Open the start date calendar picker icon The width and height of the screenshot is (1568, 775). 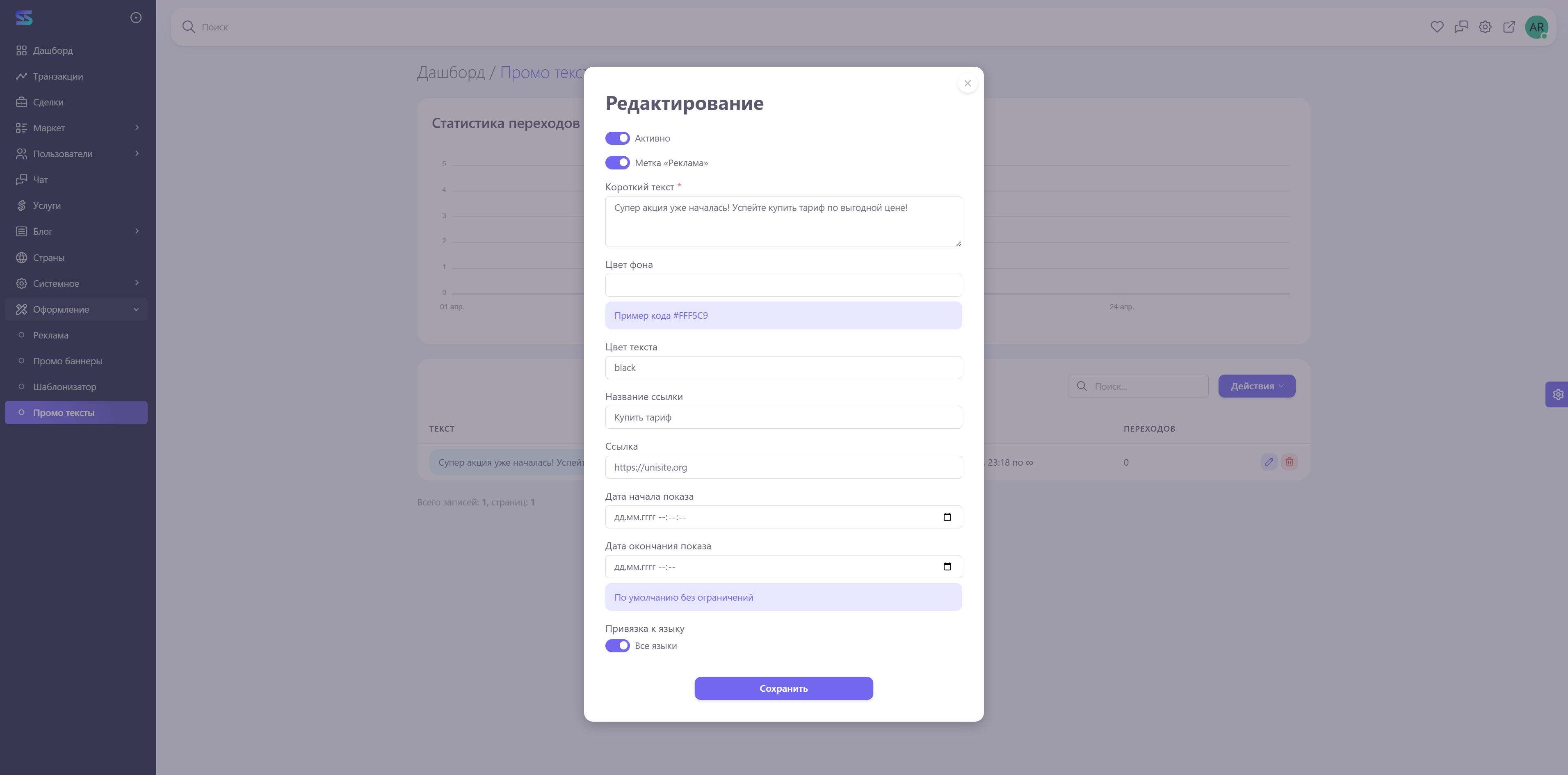(947, 517)
